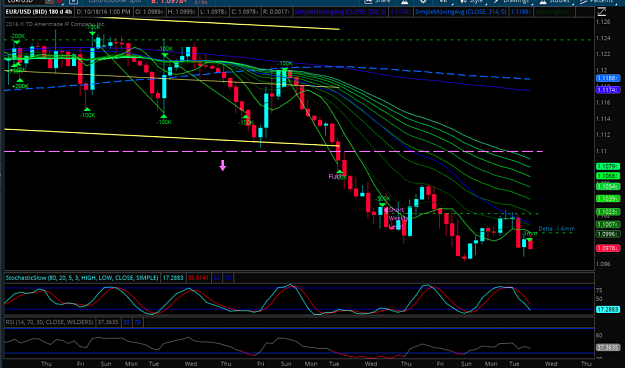Click the EUR/USD (BID) 180 d 4h label
The width and height of the screenshot is (625, 368).
[39, 12]
